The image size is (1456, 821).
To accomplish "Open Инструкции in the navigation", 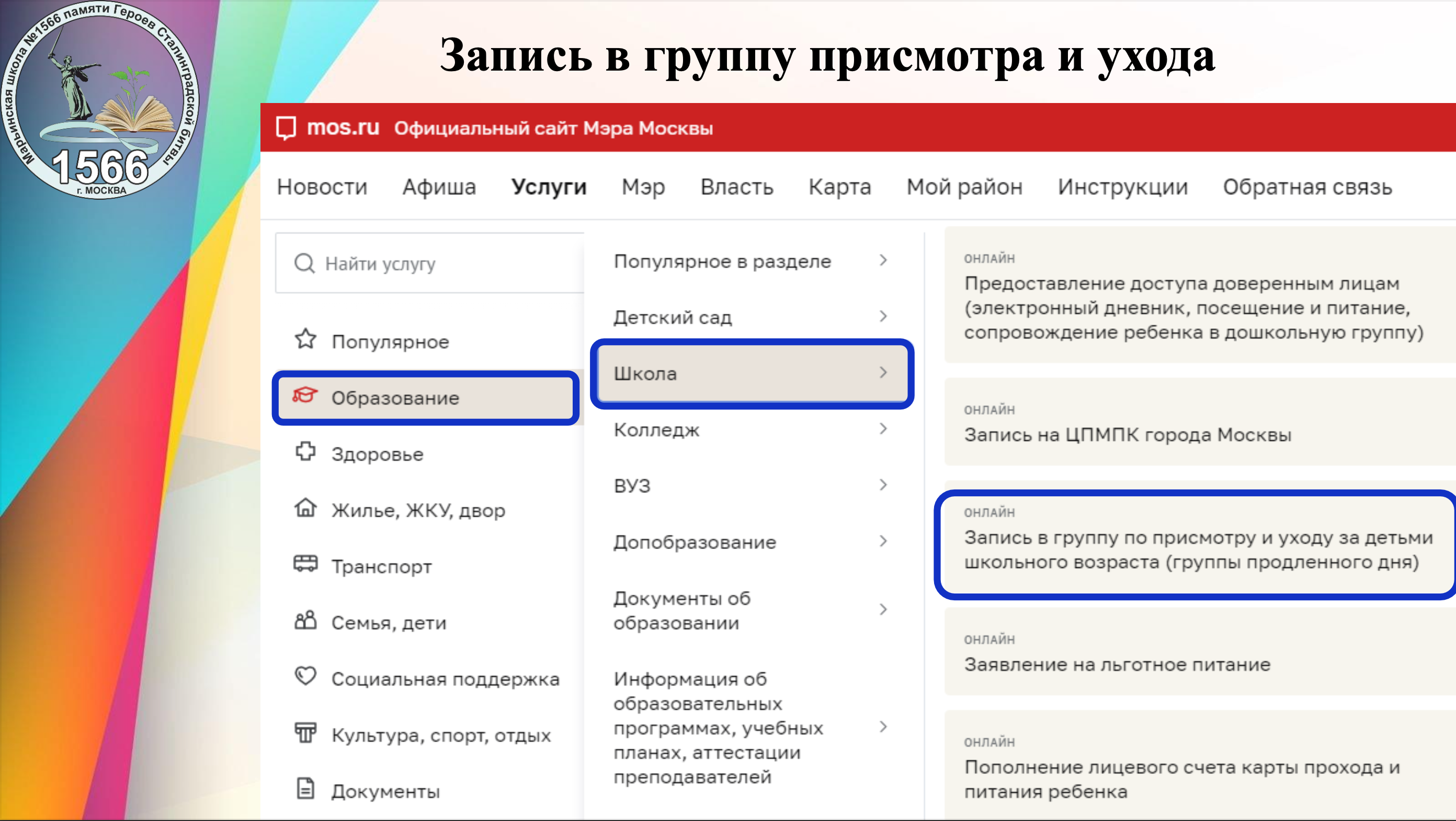I will (1122, 187).
